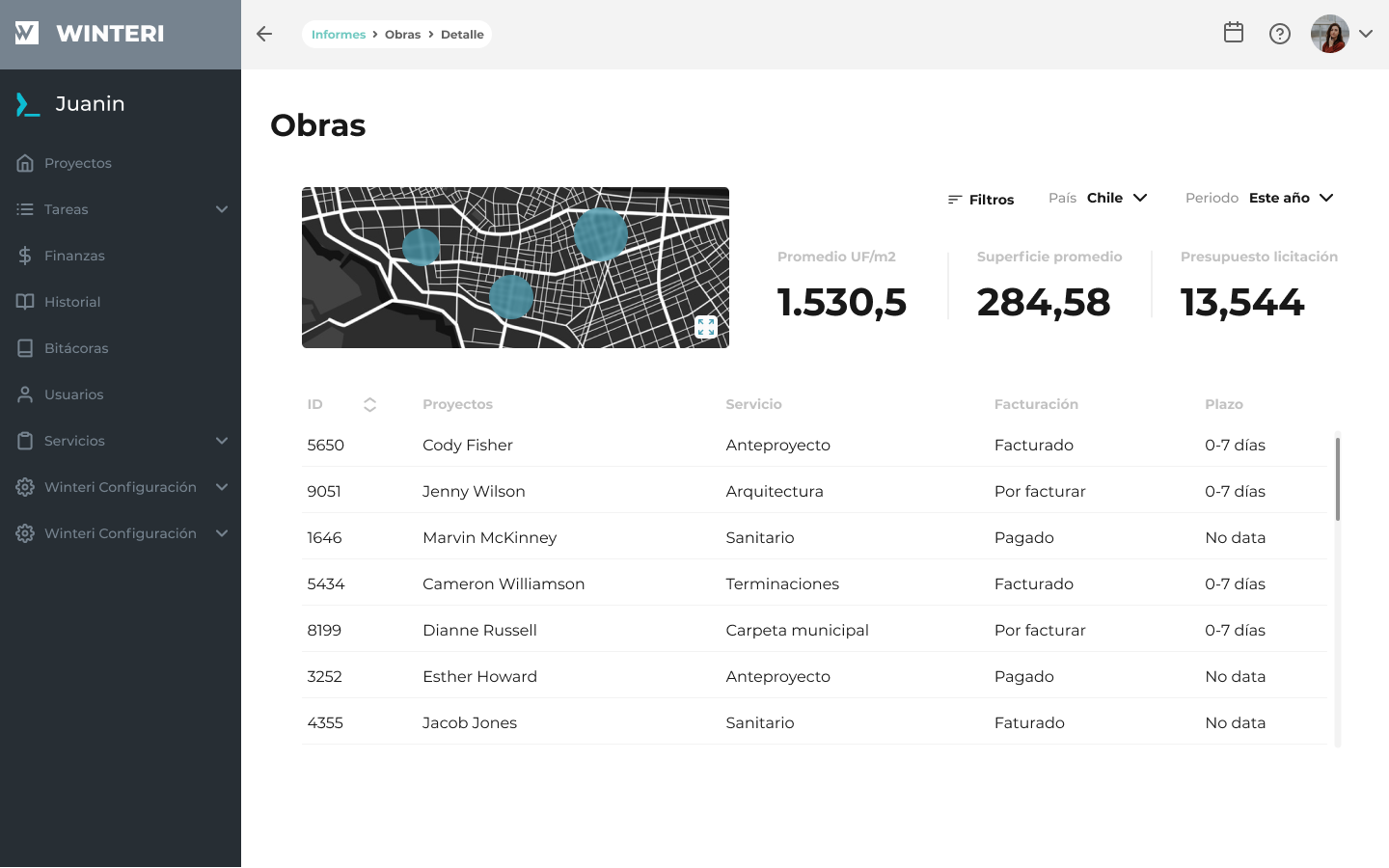
Task: Open Finanzas in the sidebar
Action: pyautogui.click(x=74, y=256)
